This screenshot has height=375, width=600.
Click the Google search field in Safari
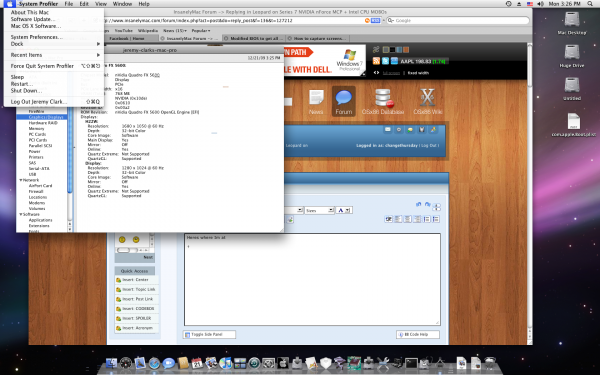[457, 20]
